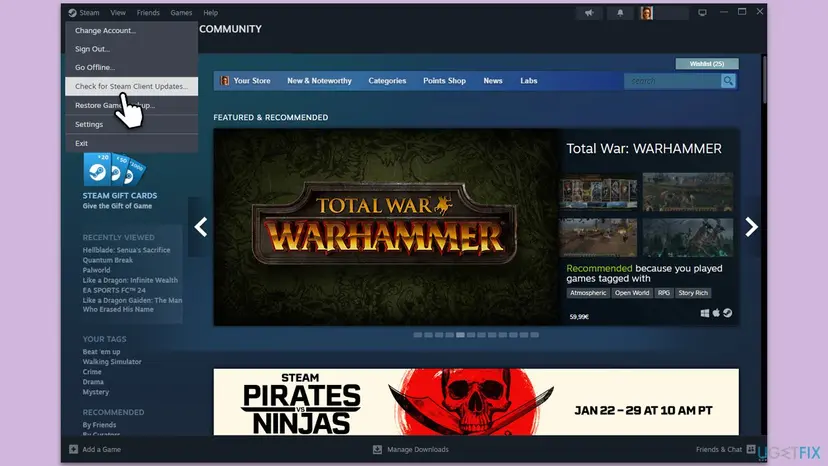828x466 pixels.
Task: Open the Friends menu
Action: 148,13
